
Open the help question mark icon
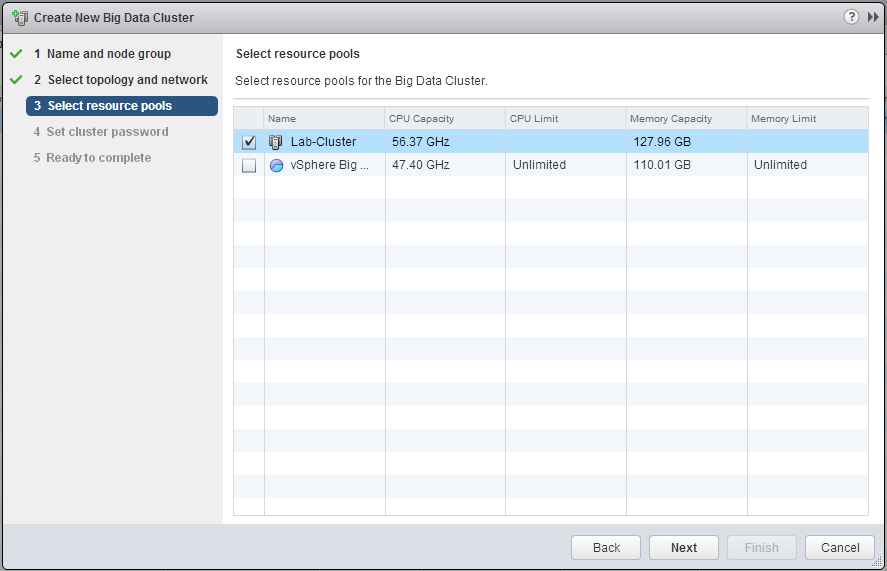851,17
